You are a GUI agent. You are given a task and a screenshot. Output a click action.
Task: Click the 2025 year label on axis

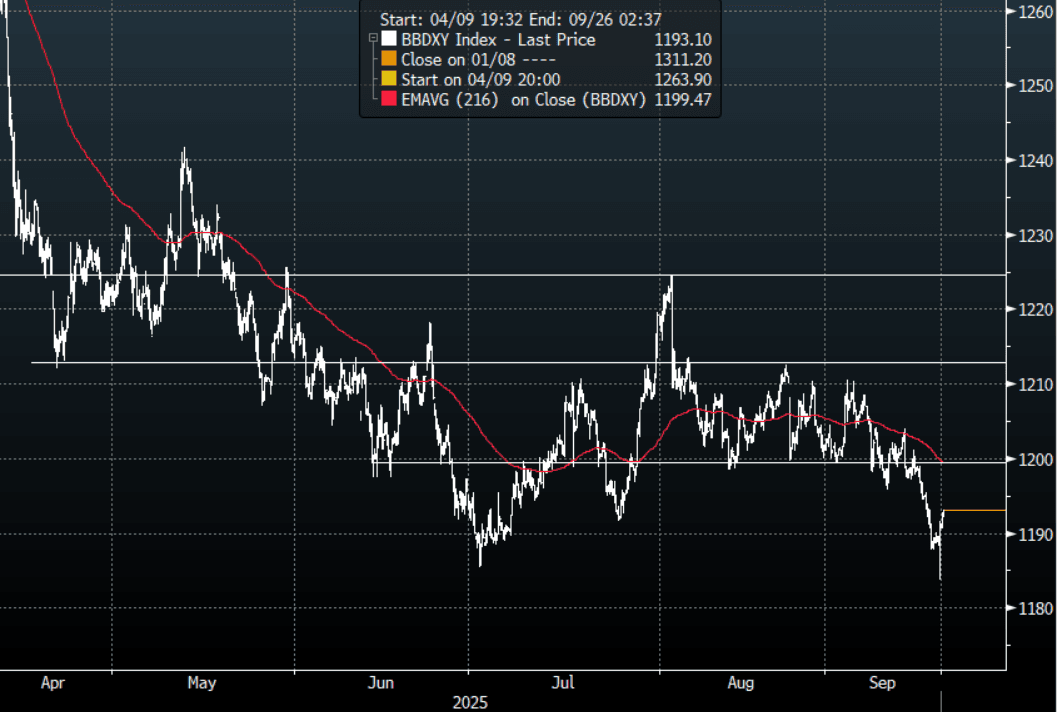tap(470, 702)
